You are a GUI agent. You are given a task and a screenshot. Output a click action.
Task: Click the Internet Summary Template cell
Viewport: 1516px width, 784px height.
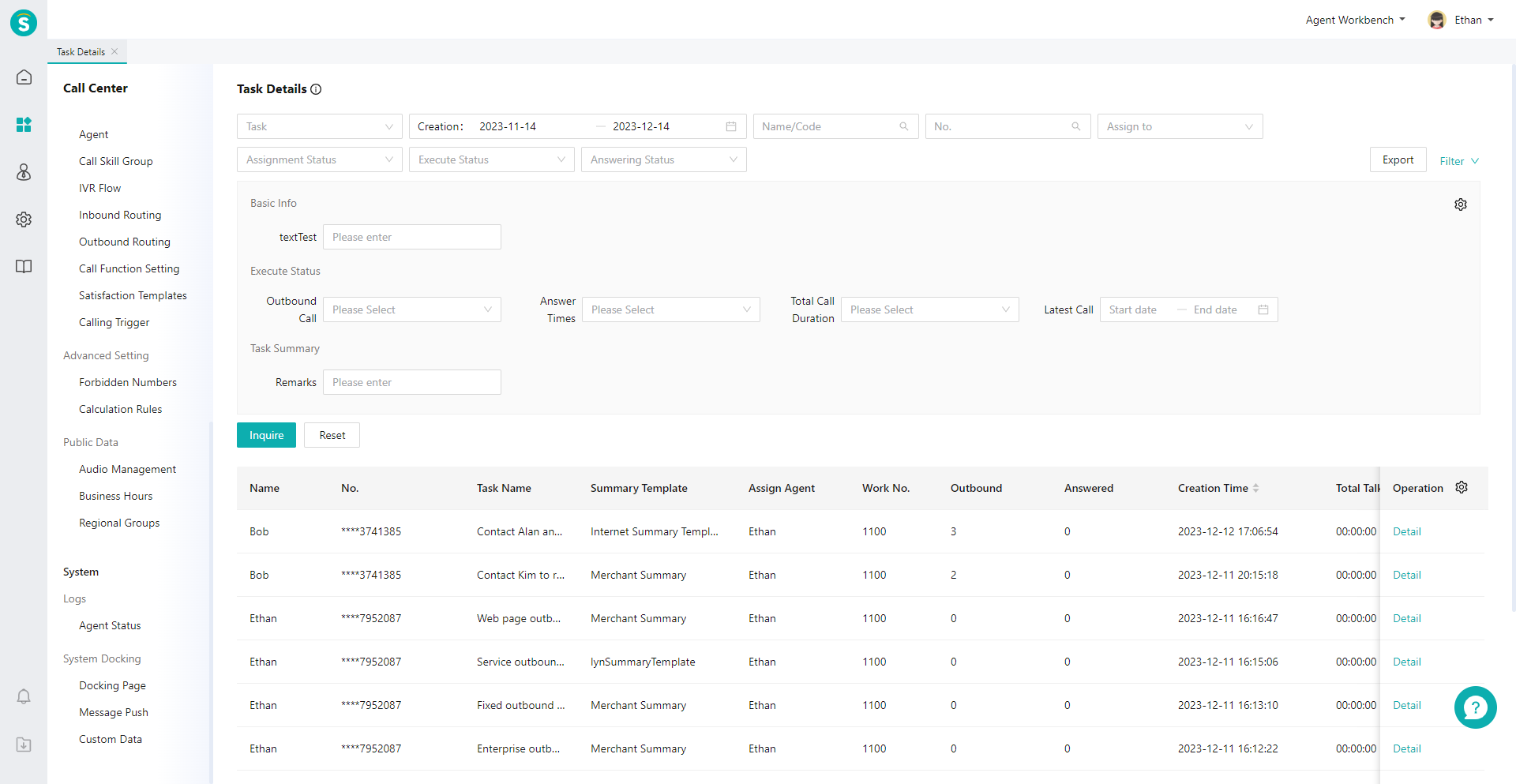point(655,531)
